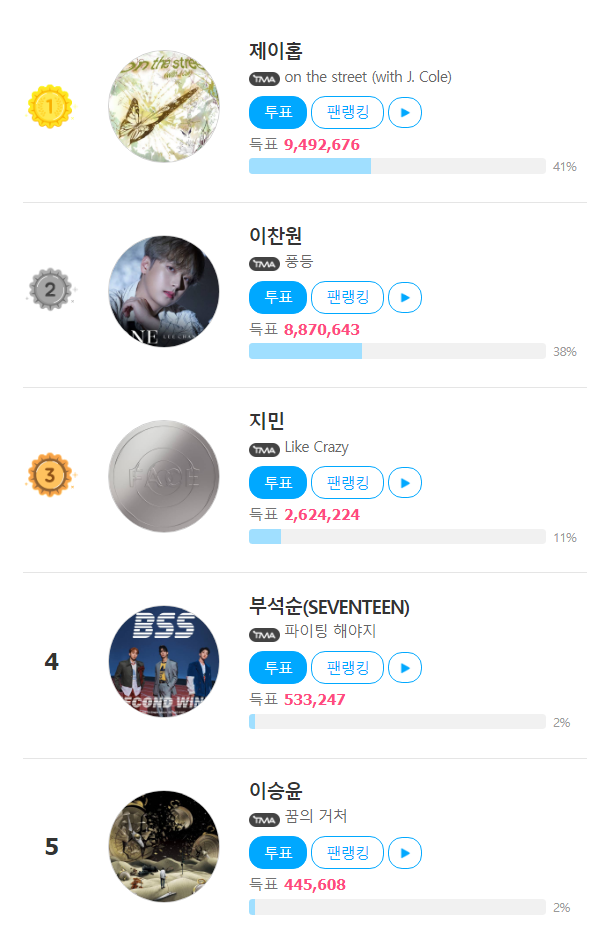
Task: Open the 이찬원 artist name link
Action: tap(275, 235)
